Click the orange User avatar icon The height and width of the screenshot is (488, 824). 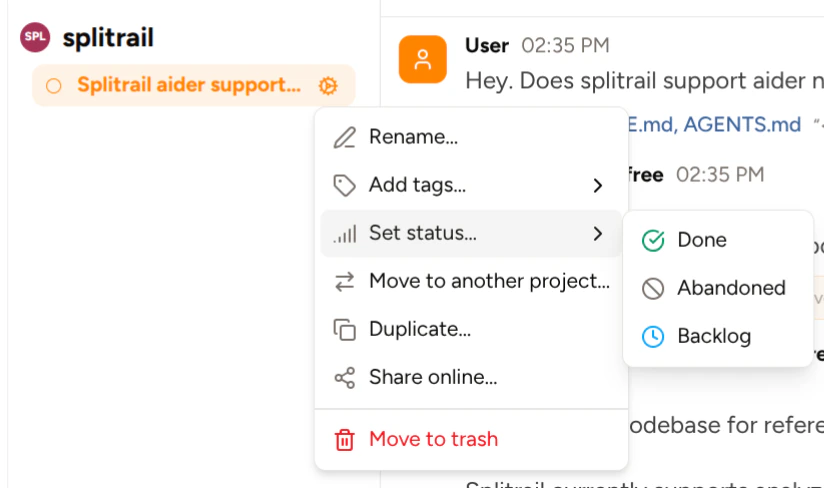423,59
